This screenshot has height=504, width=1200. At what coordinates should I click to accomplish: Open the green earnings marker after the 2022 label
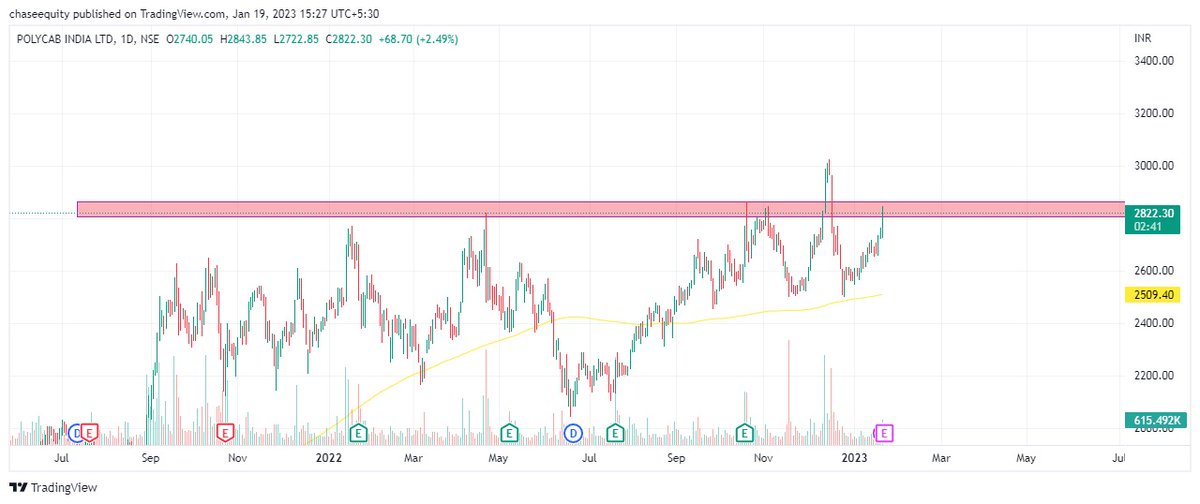[359, 433]
